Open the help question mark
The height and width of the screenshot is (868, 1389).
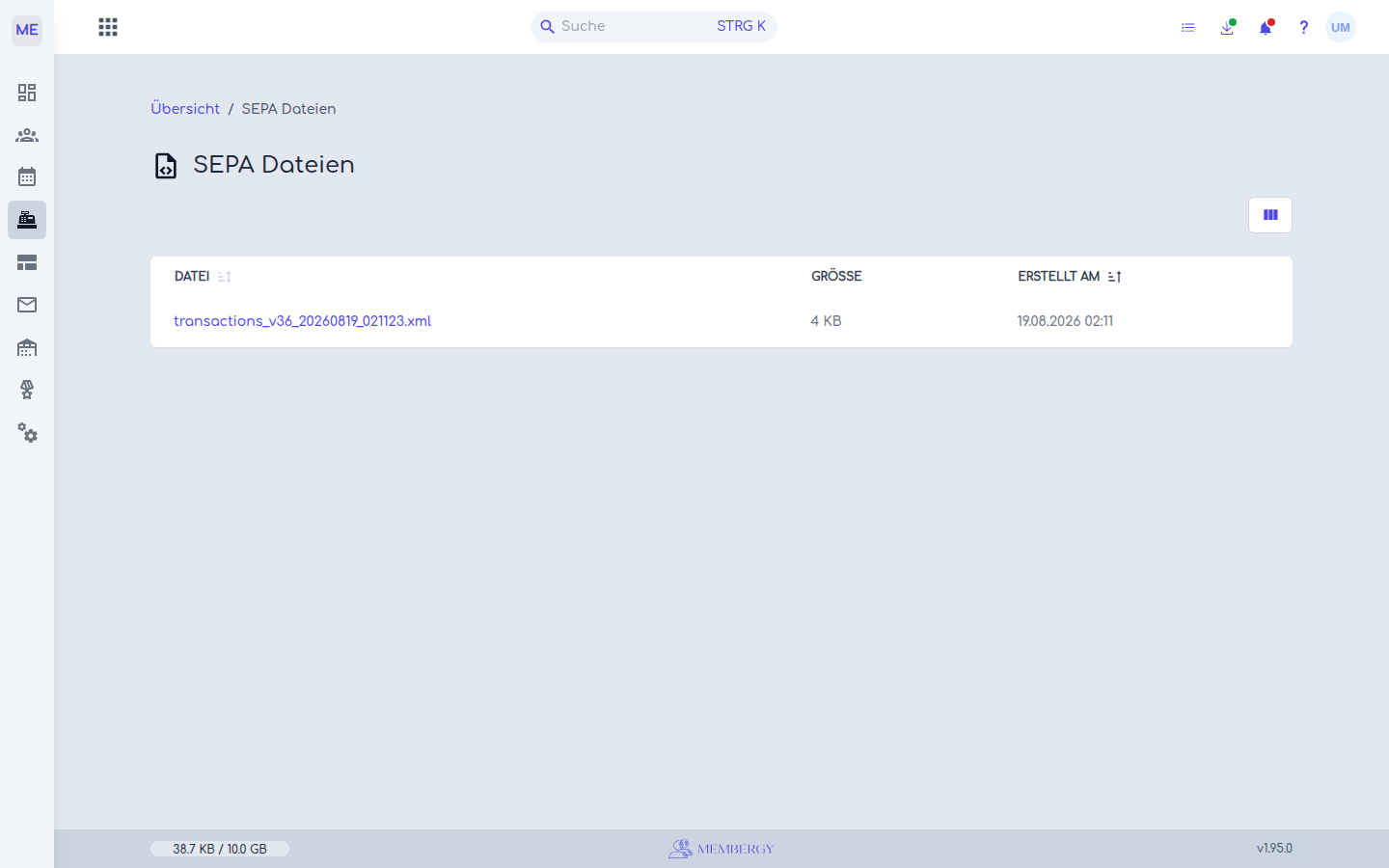(1303, 28)
